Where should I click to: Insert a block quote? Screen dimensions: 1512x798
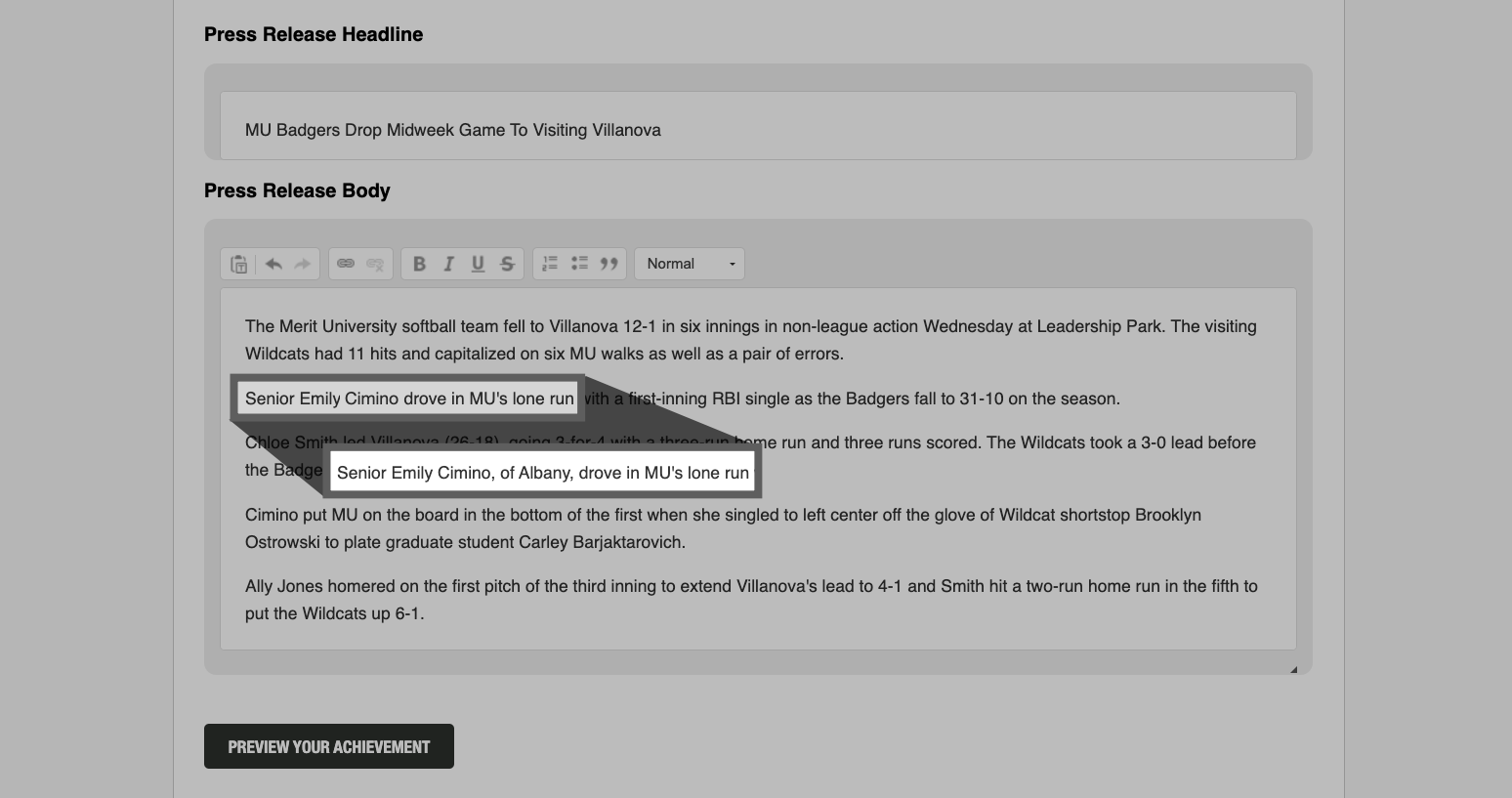coord(609,263)
